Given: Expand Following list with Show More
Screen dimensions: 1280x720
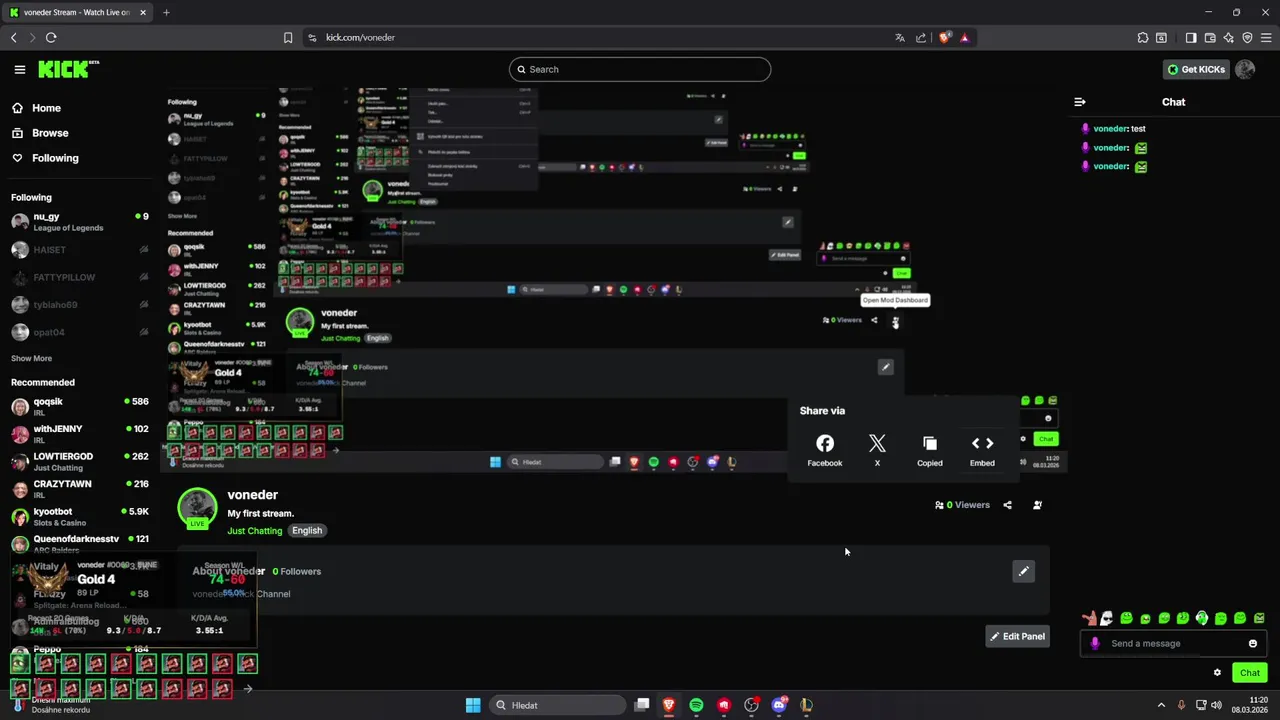Looking at the screenshot, I should [31, 358].
